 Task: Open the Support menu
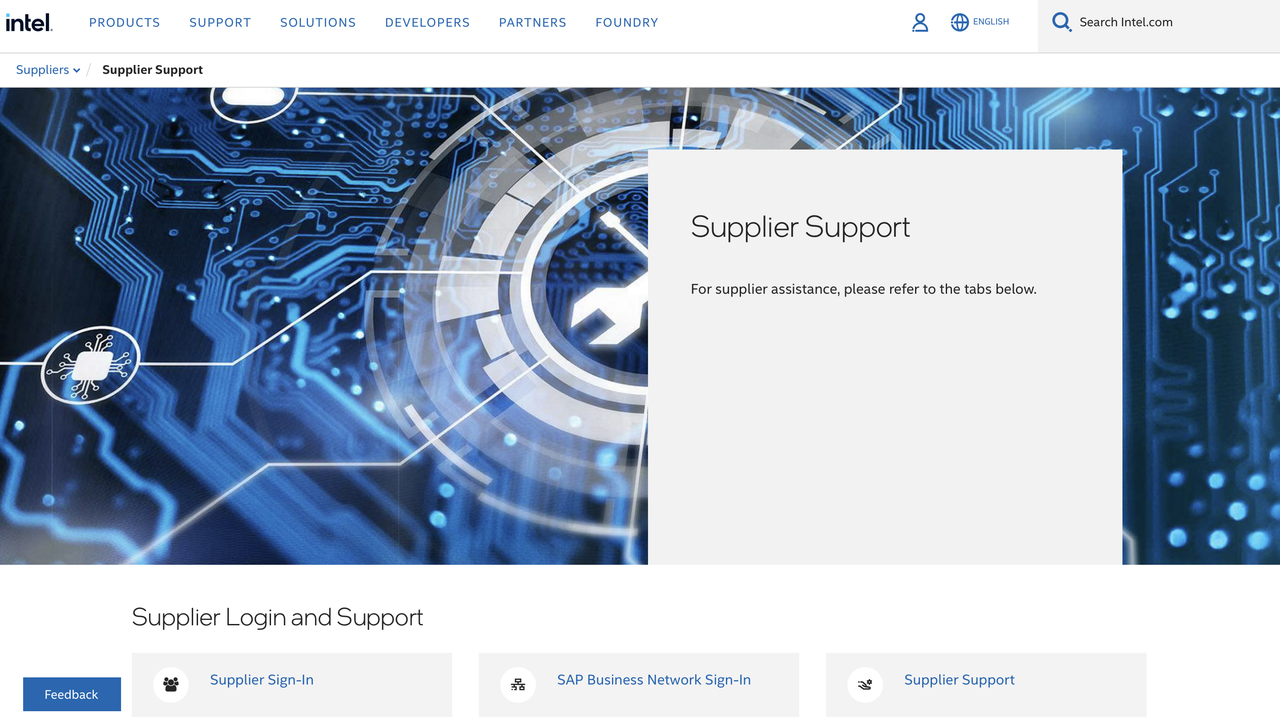coord(220,22)
